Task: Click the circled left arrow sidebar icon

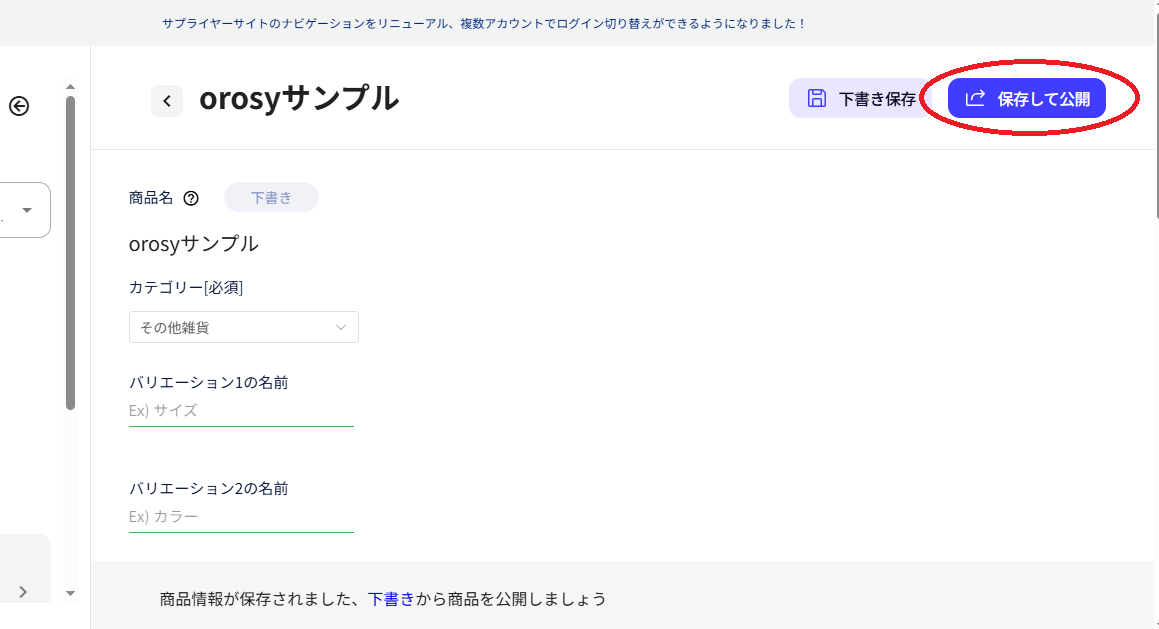Action: [19, 106]
